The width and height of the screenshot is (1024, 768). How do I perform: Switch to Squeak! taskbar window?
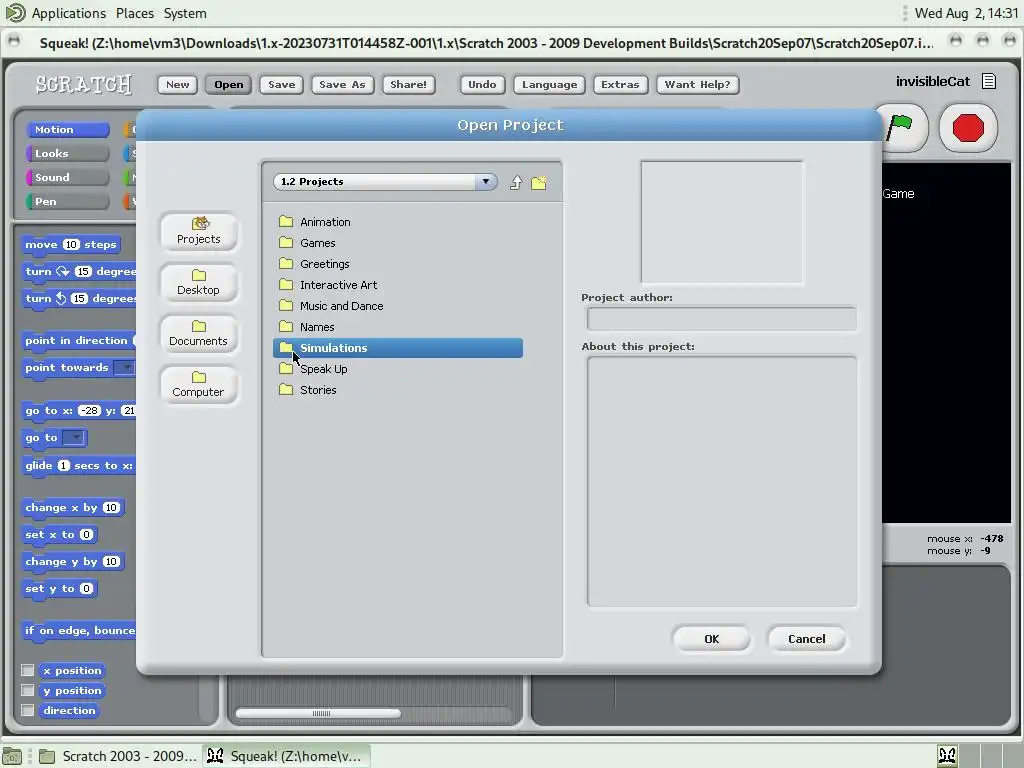pyautogui.click(x=285, y=756)
